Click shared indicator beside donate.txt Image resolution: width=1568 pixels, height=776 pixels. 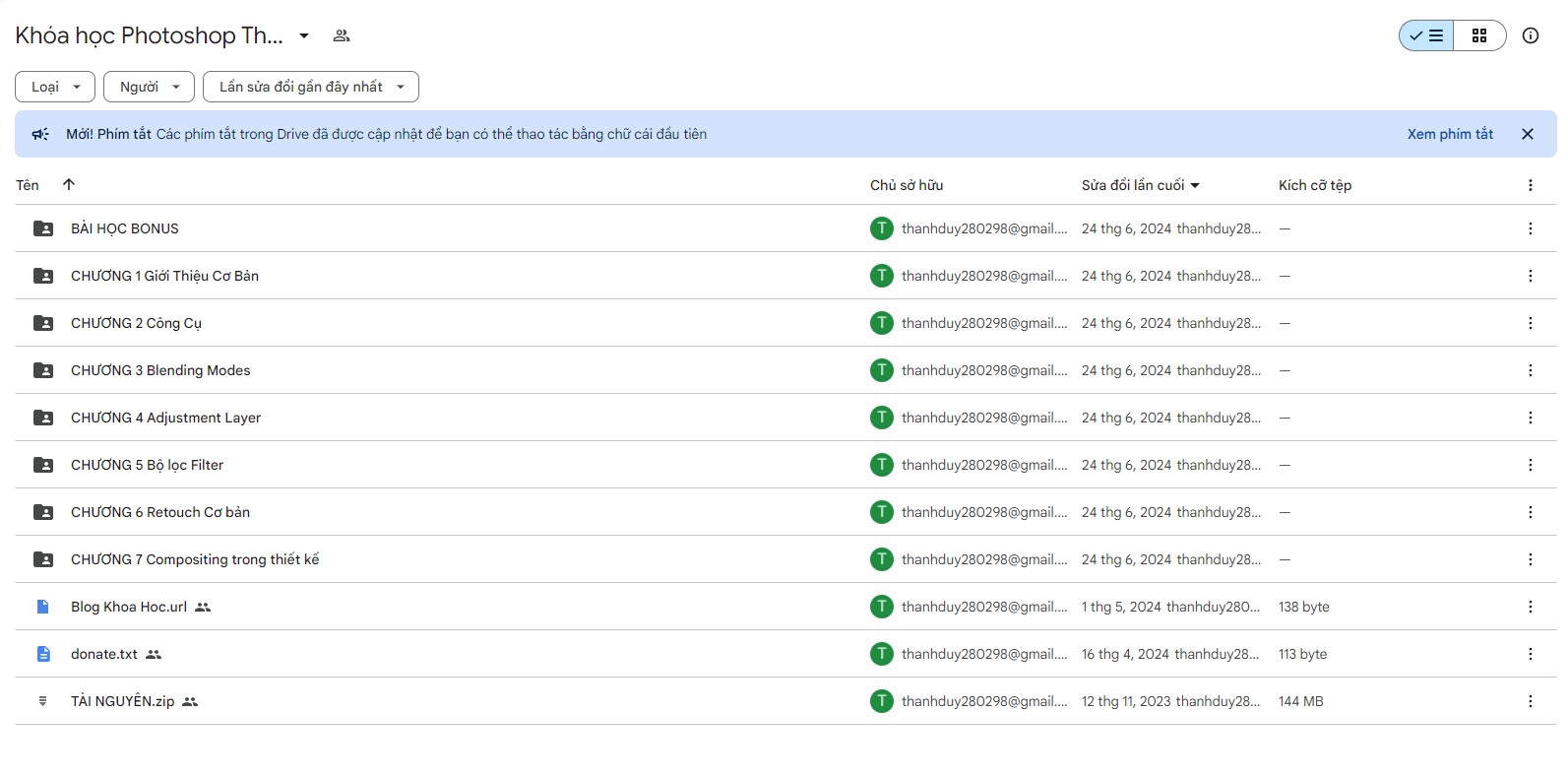pyautogui.click(x=154, y=654)
